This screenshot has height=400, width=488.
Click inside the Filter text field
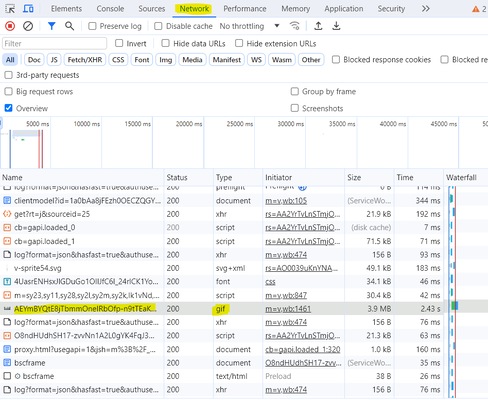(55, 44)
